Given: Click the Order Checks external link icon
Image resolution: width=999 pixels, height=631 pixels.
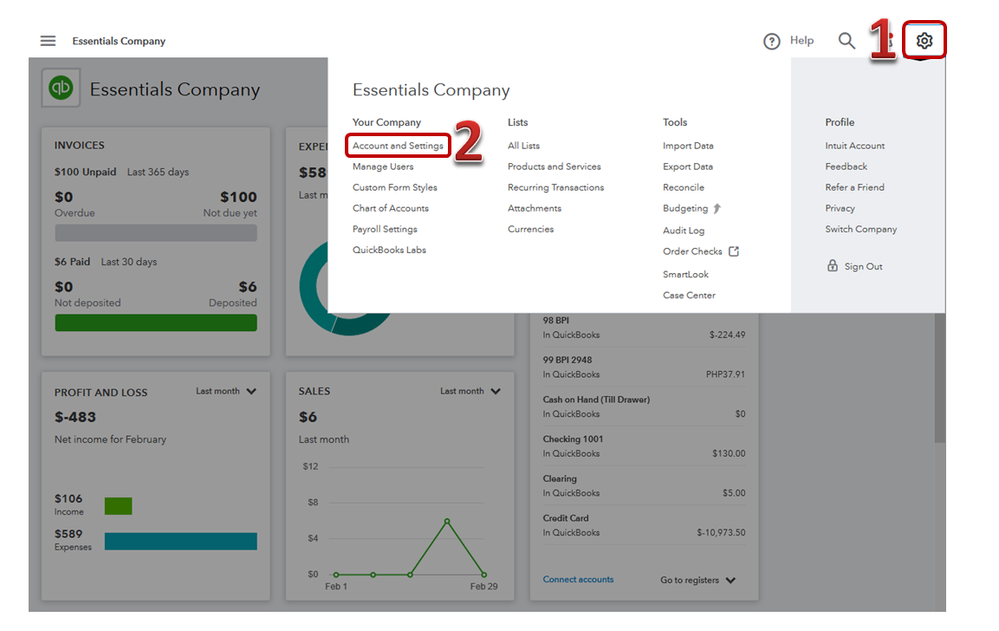Looking at the screenshot, I should click(x=734, y=251).
